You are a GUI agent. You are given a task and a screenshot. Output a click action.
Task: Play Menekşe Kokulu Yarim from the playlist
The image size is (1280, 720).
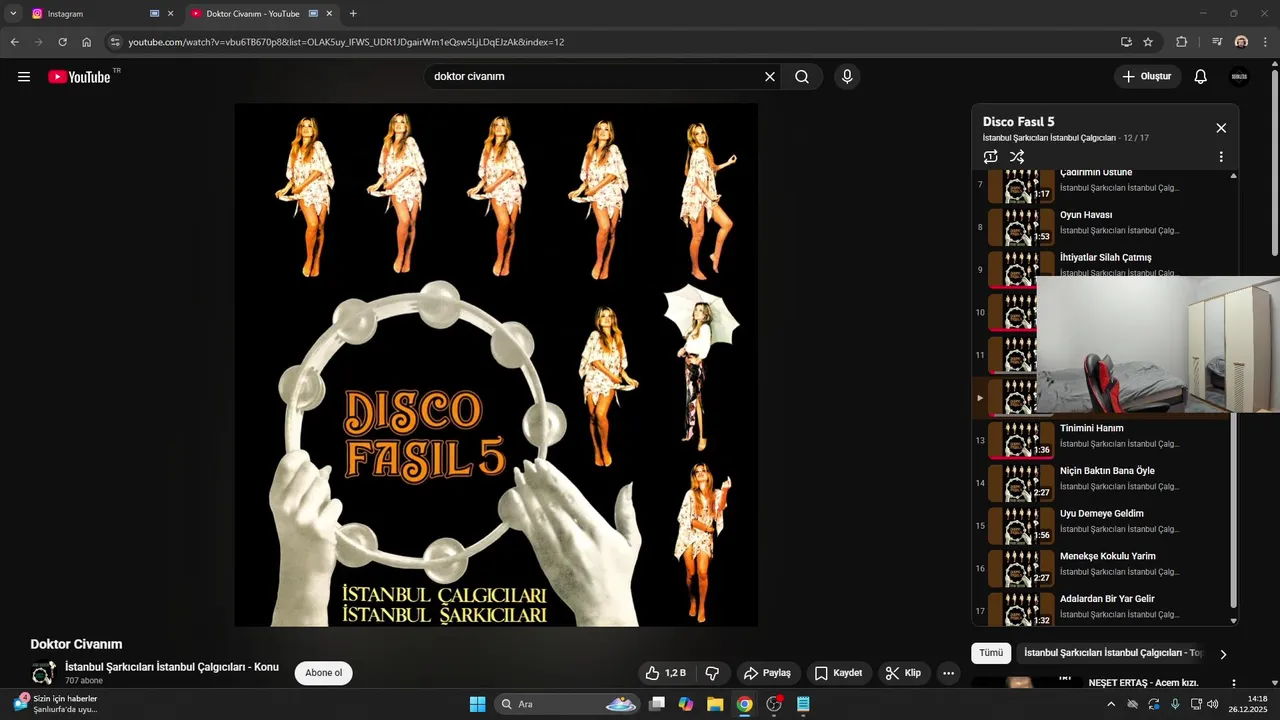[1104, 568]
